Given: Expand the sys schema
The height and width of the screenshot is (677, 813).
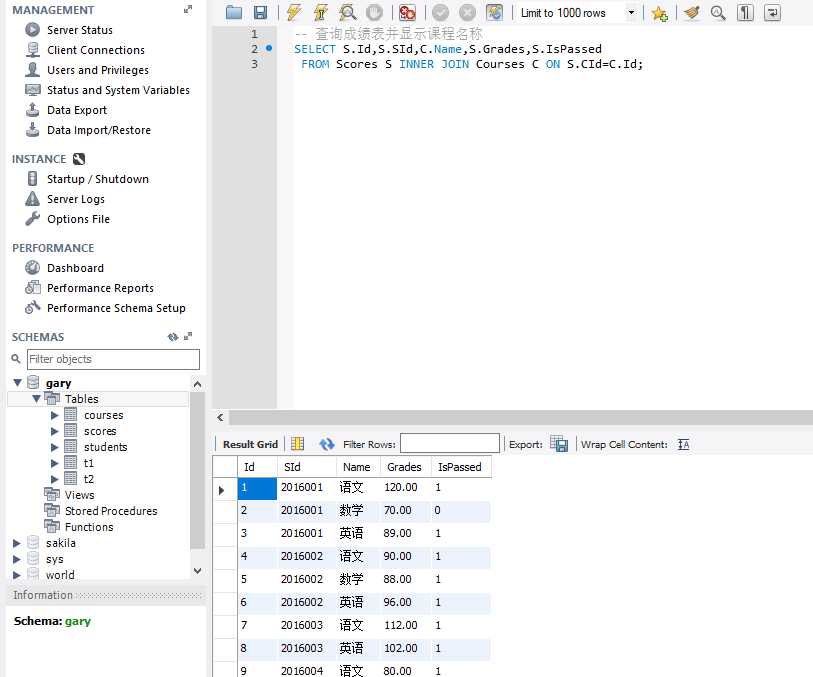Looking at the screenshot, I should (17, 559).
